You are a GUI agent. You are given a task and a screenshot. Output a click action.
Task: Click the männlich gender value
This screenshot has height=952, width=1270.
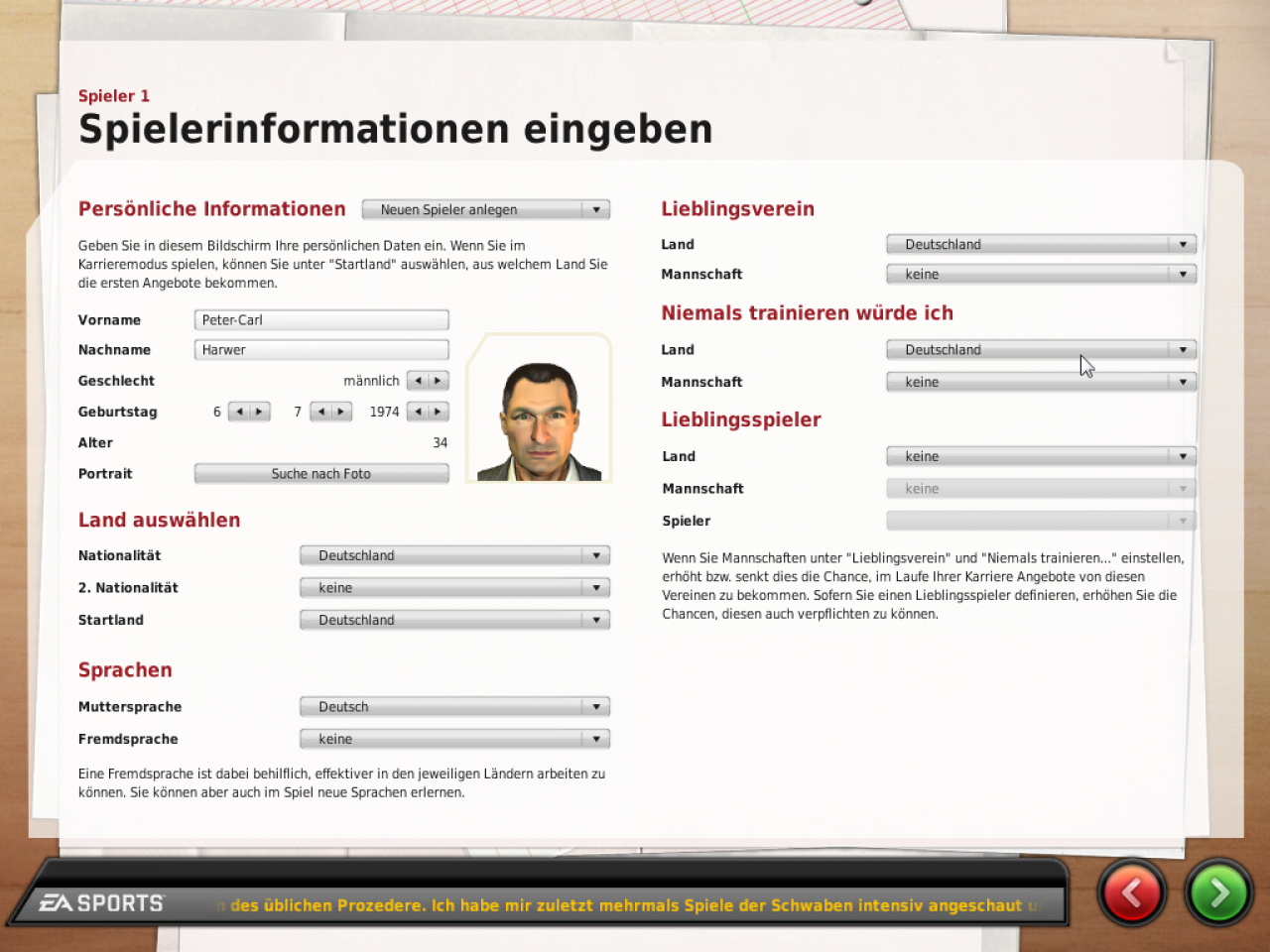point(371,381)
